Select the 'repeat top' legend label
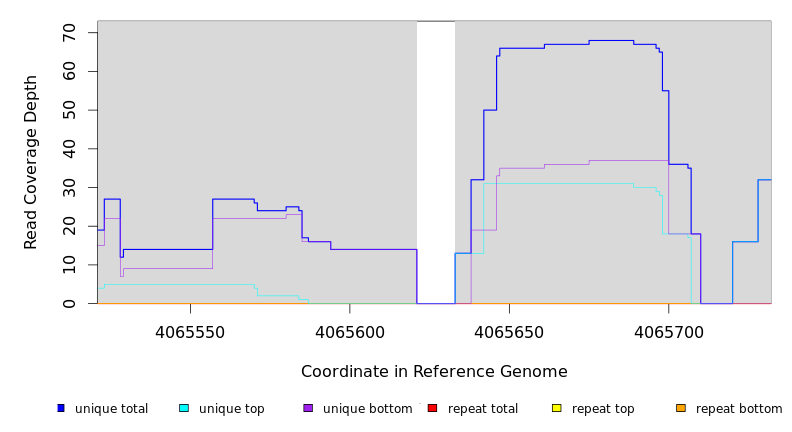The image size is (792, 432). pyautogui.click(x=603, y=409)
